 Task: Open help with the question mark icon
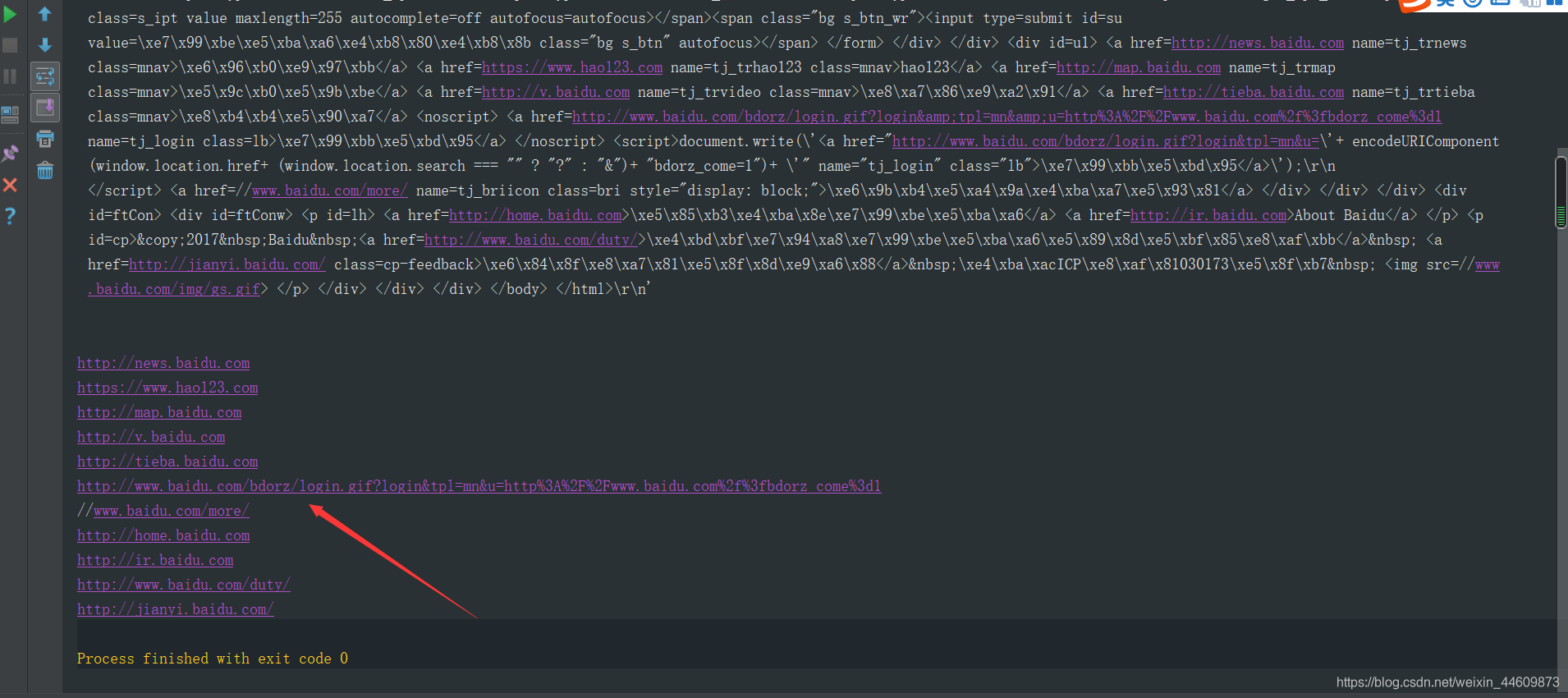click(x=10, y=216)
